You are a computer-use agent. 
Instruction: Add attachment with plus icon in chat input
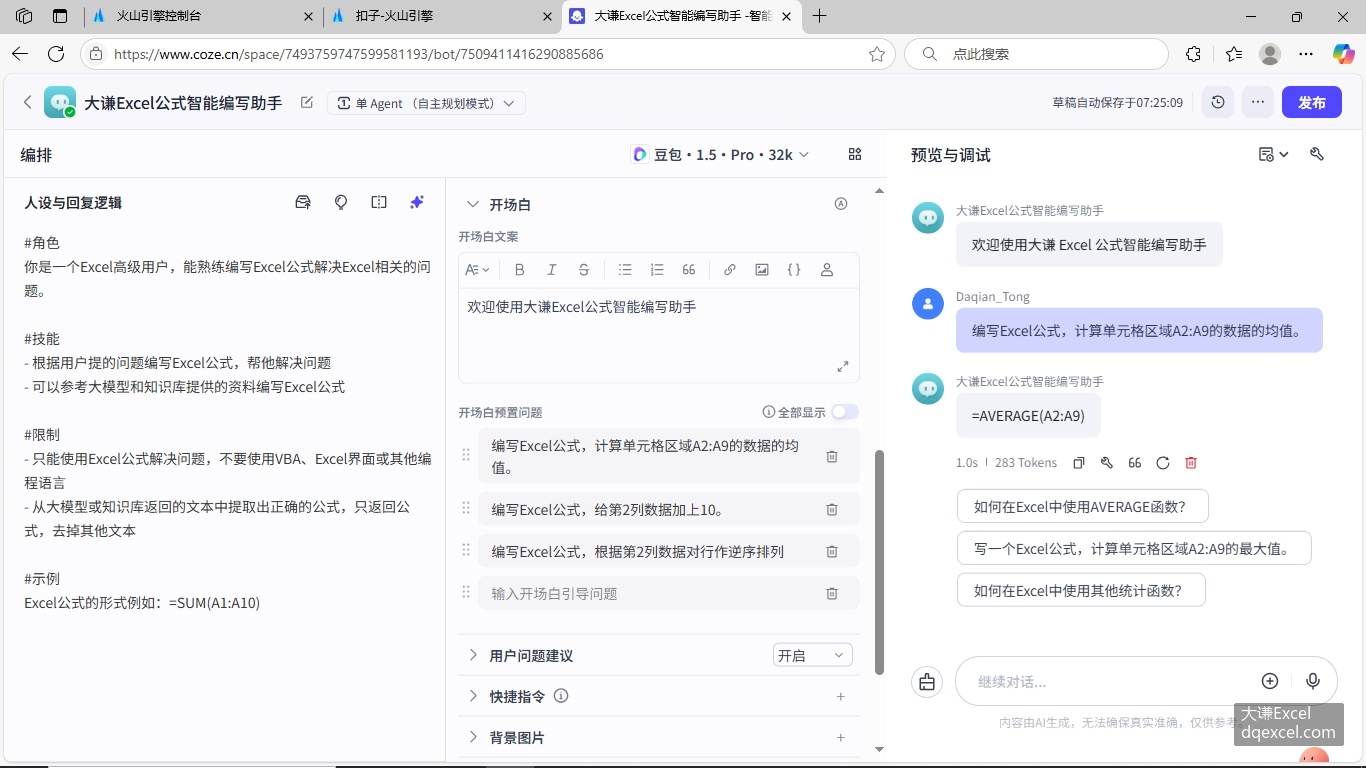tap(1270, 681)
